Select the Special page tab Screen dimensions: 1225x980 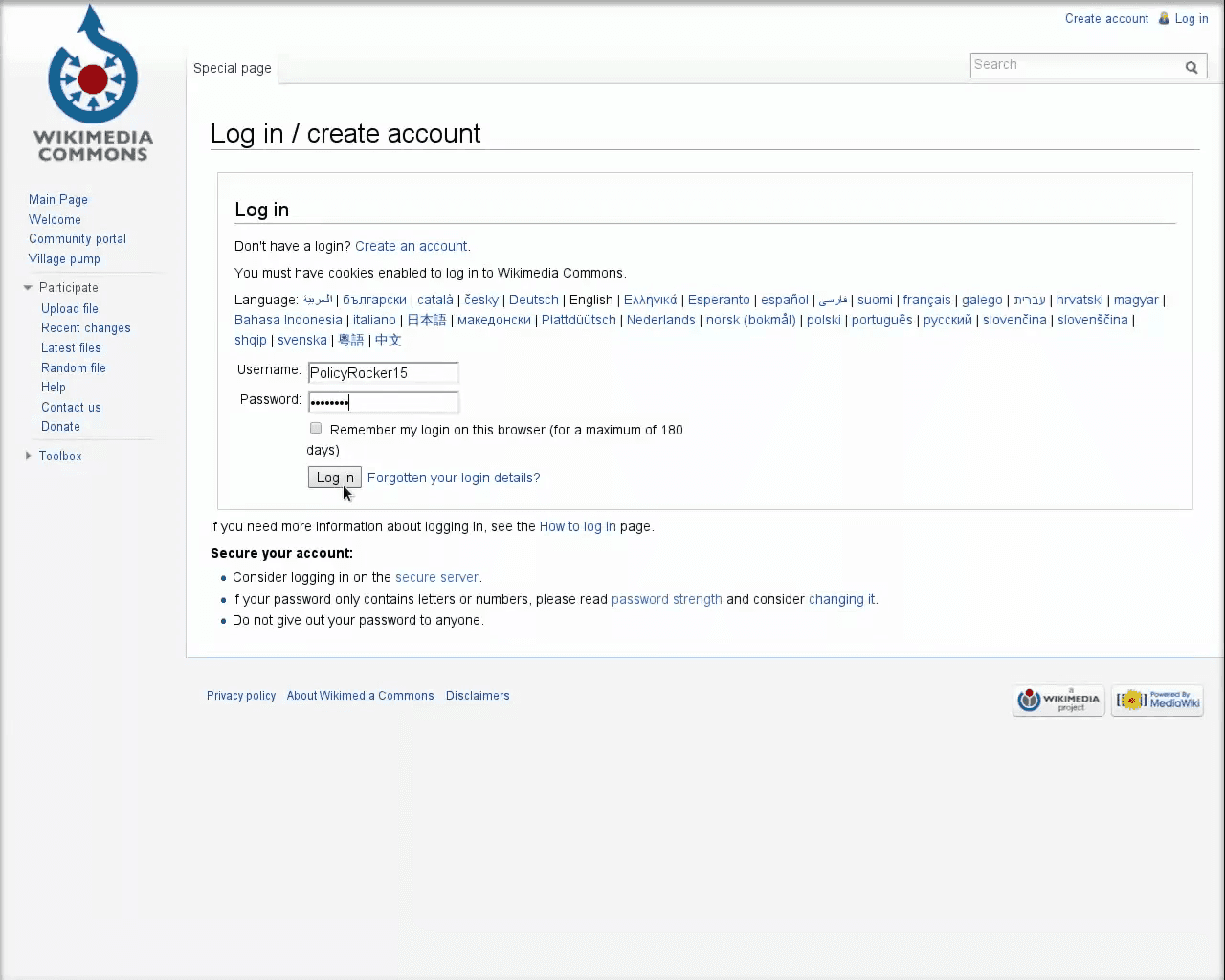click(x=233, y=68)
